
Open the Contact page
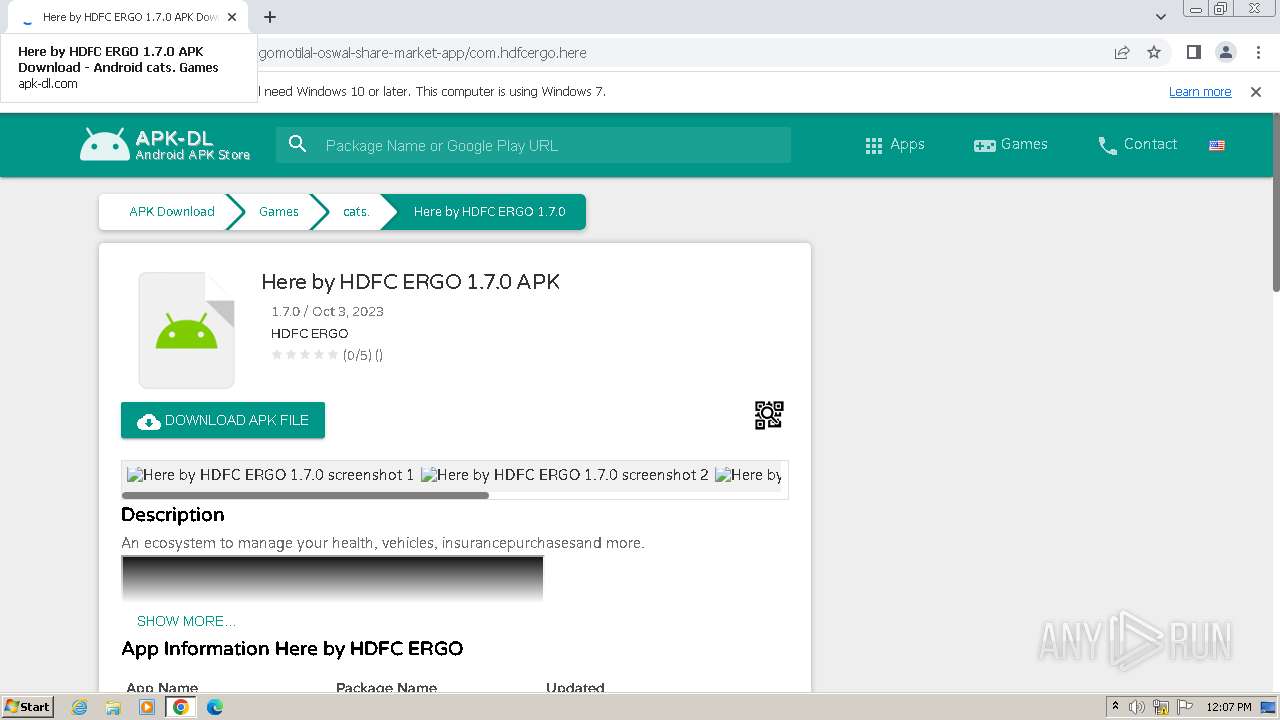click(x=1137, y=145)
